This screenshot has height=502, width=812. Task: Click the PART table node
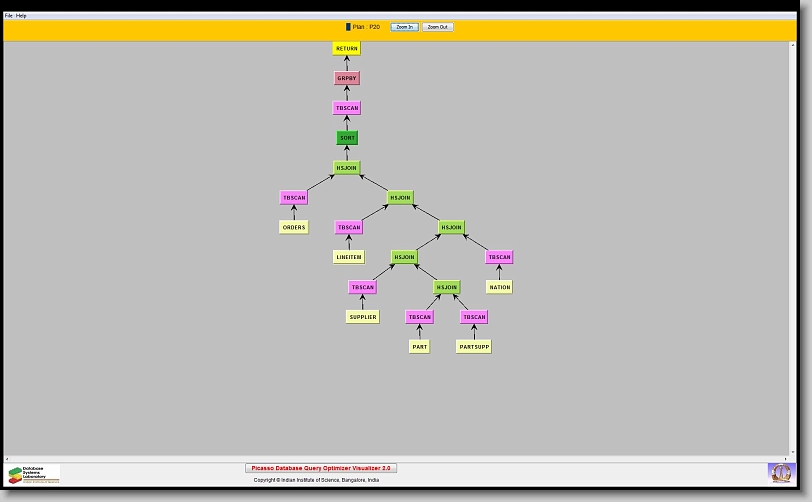pos(419,347)
